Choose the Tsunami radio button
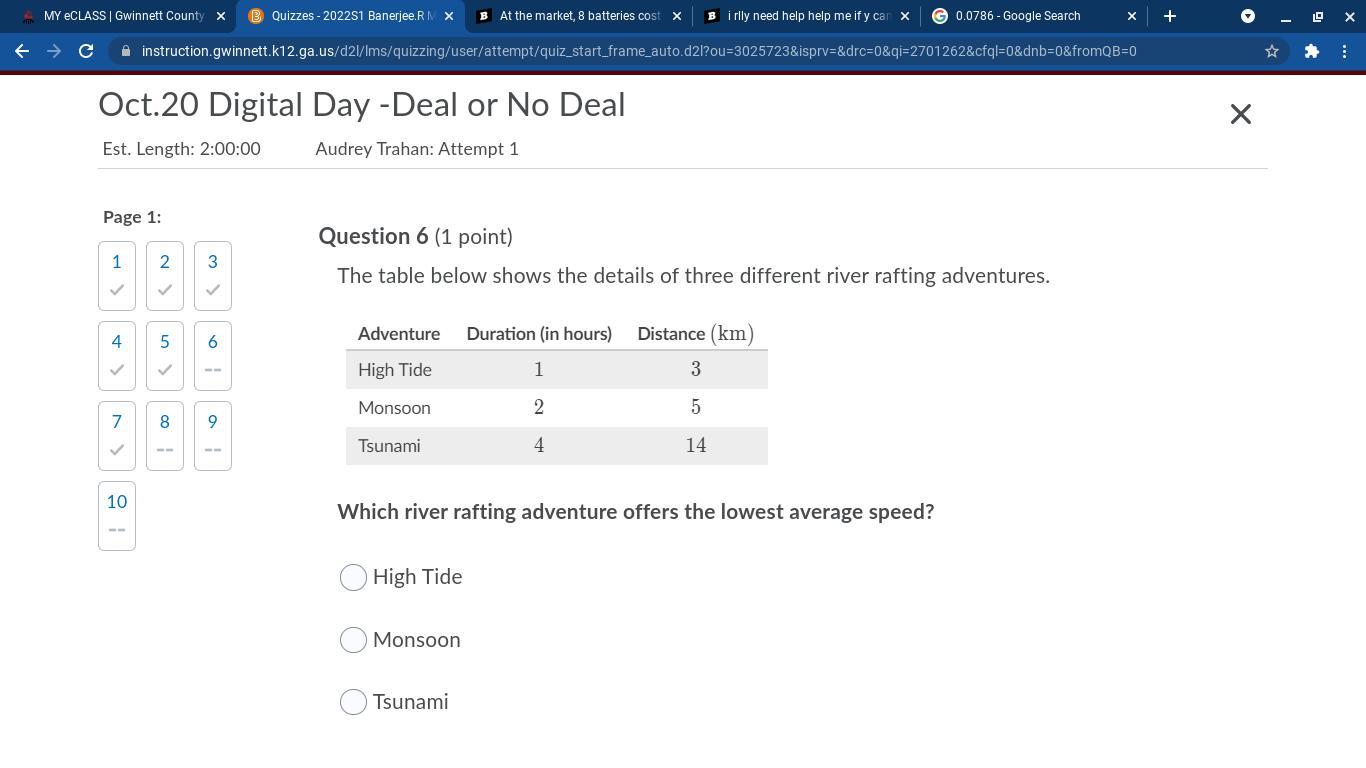This screenshot has width=1366, height=768. (x=353, y=702)
